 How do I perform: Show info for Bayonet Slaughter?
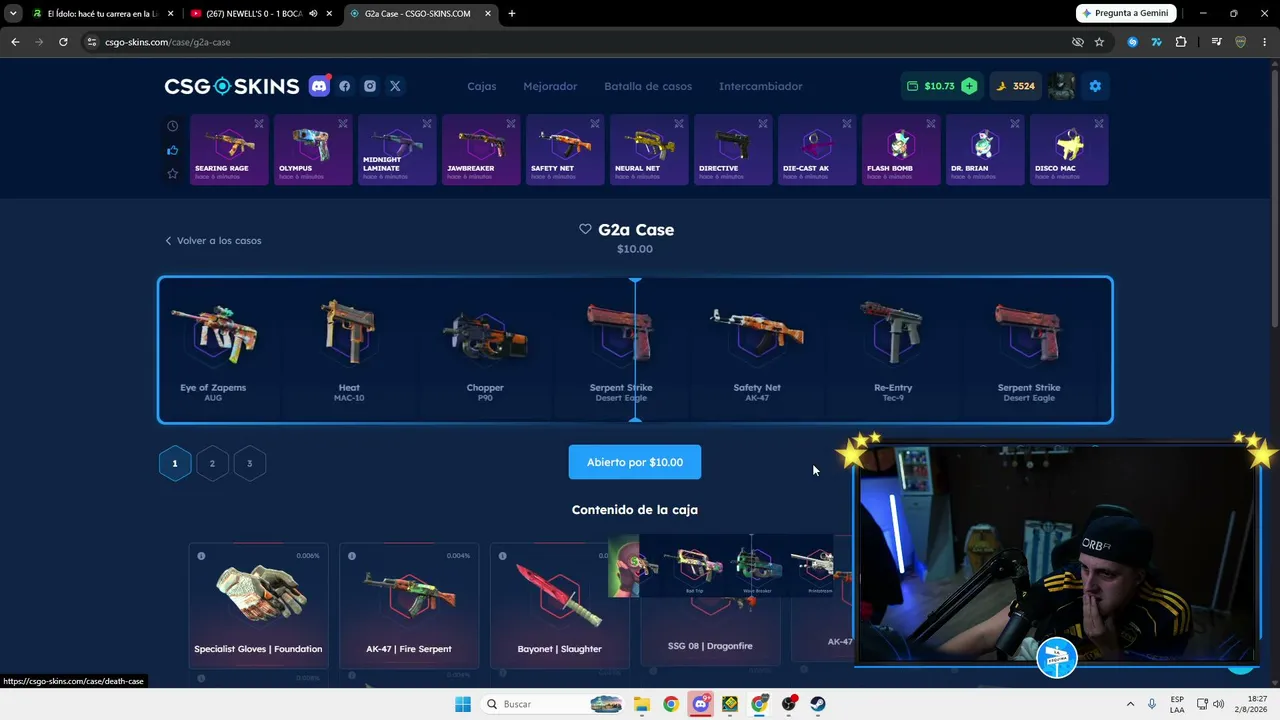point(502,556)
